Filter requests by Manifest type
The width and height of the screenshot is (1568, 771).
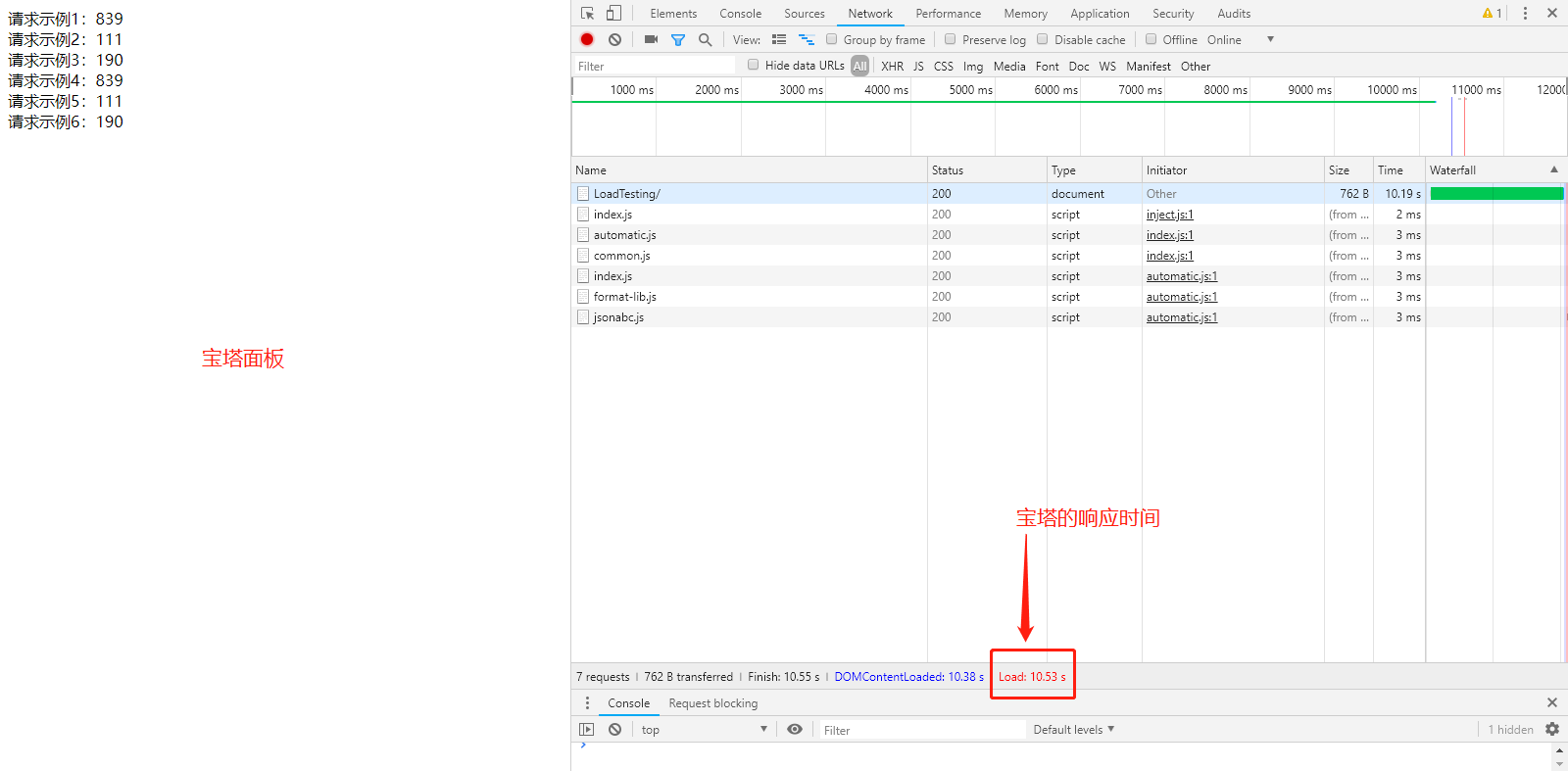pyautogui.click(x=1149, y=67)
